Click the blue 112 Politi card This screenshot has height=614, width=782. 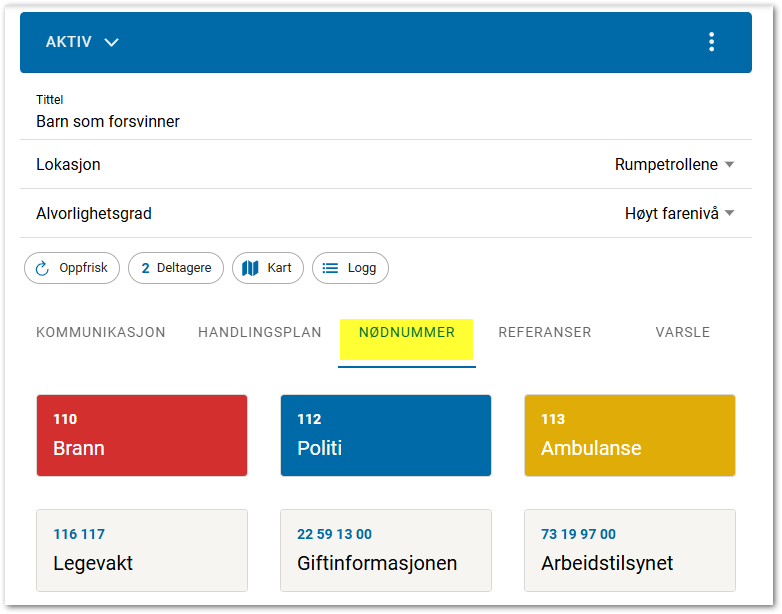pos(386,435)
